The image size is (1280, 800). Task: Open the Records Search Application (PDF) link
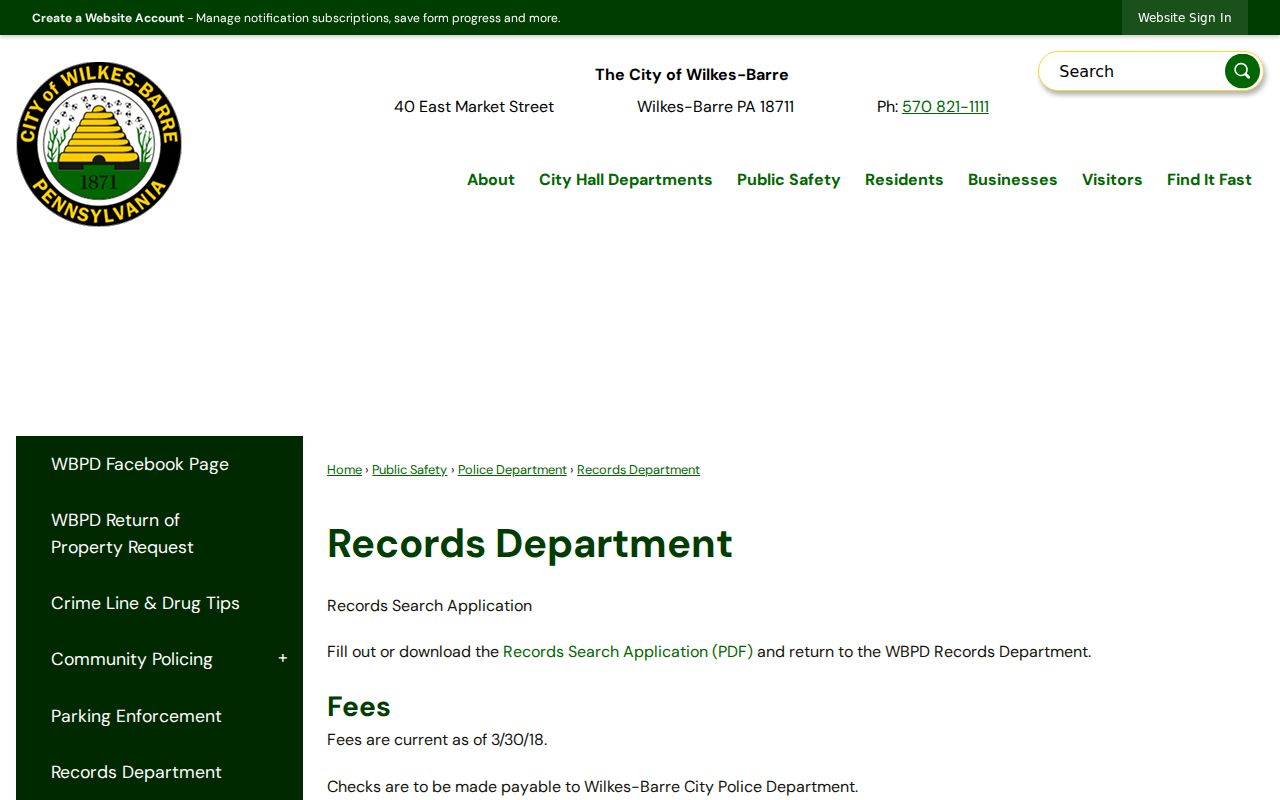pos(628,652)
